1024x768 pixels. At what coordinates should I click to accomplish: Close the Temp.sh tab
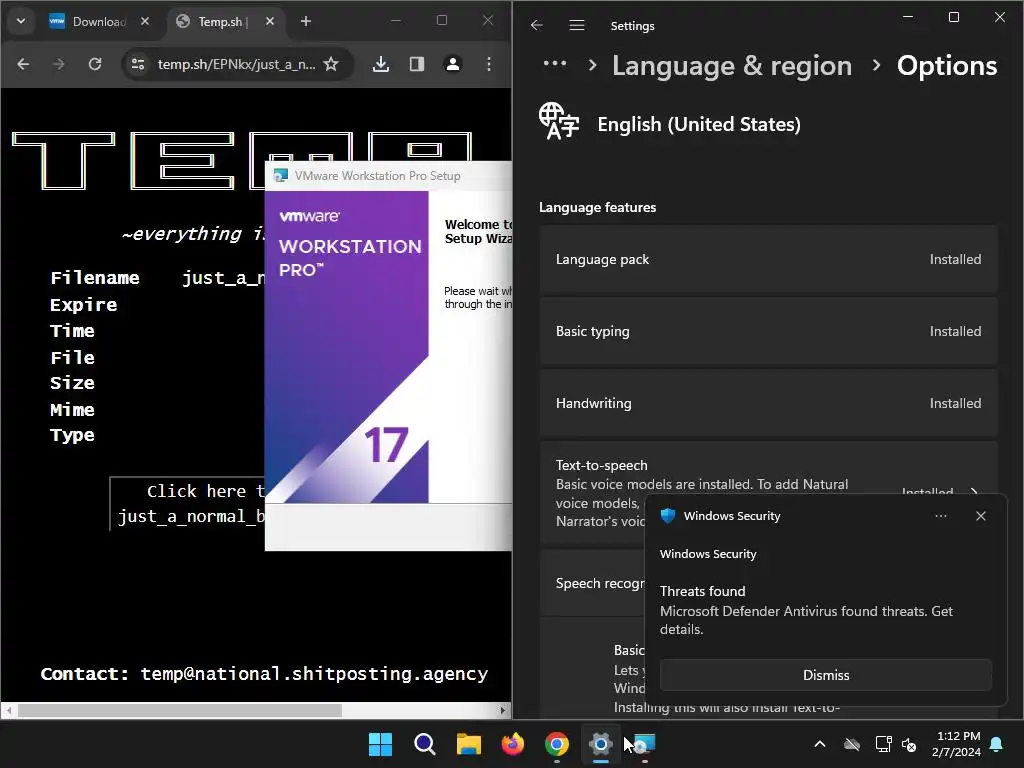click(x=270, y=22)
